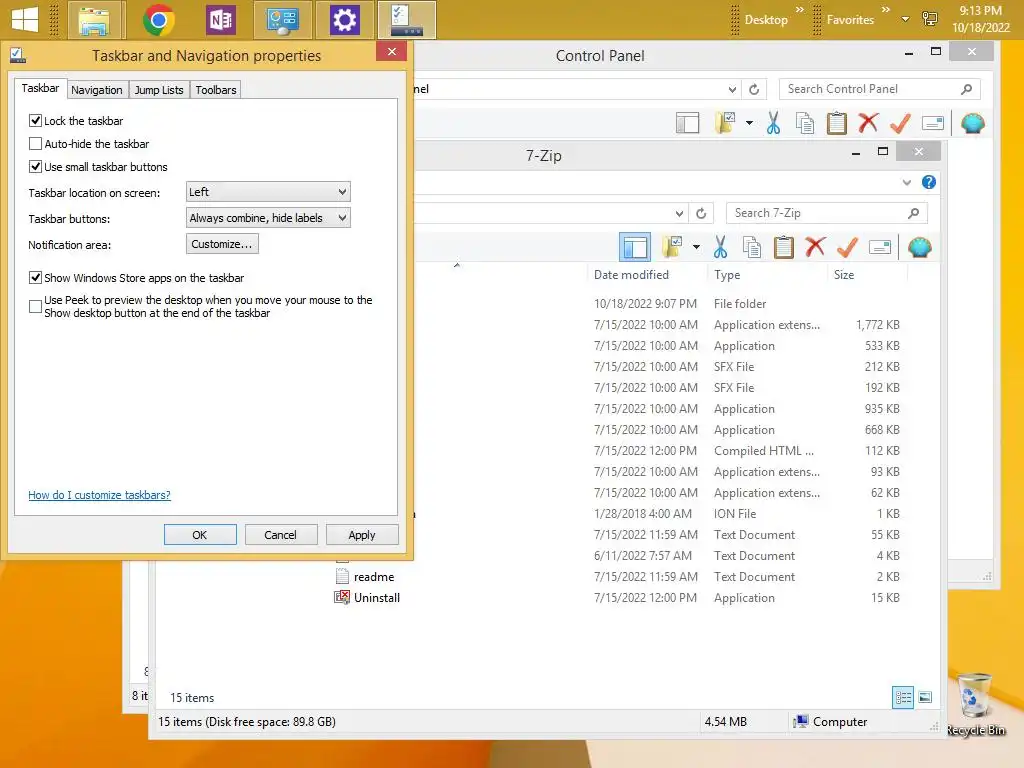The image size is (1024, 768).
Task: Click the shell globe icon in Control Panel toolbar
Action: [x=972, y=123]
